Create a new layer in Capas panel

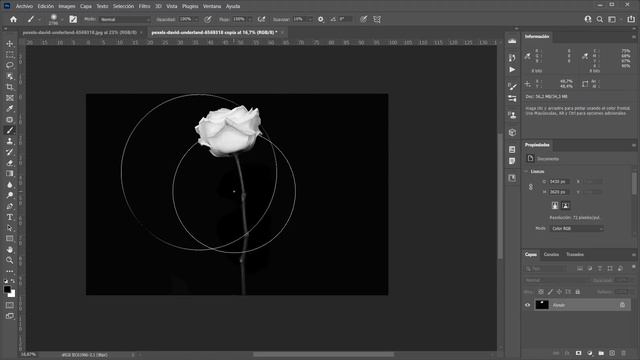(612, 353)
